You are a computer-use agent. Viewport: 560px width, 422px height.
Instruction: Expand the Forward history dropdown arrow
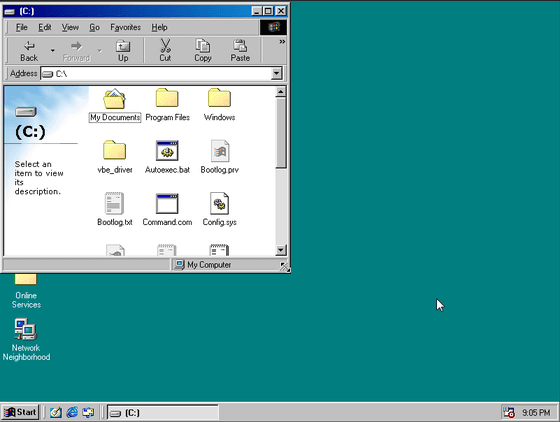[100, 51]
